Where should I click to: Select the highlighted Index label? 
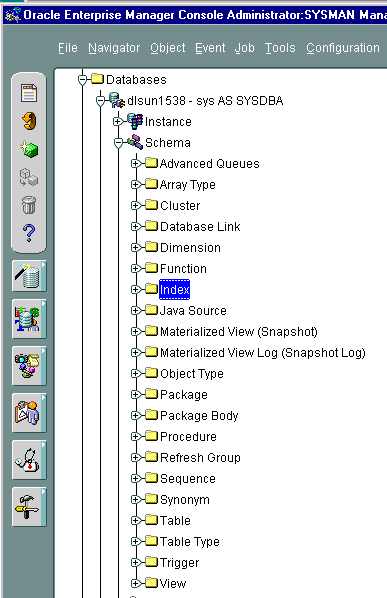coord(174,289)
